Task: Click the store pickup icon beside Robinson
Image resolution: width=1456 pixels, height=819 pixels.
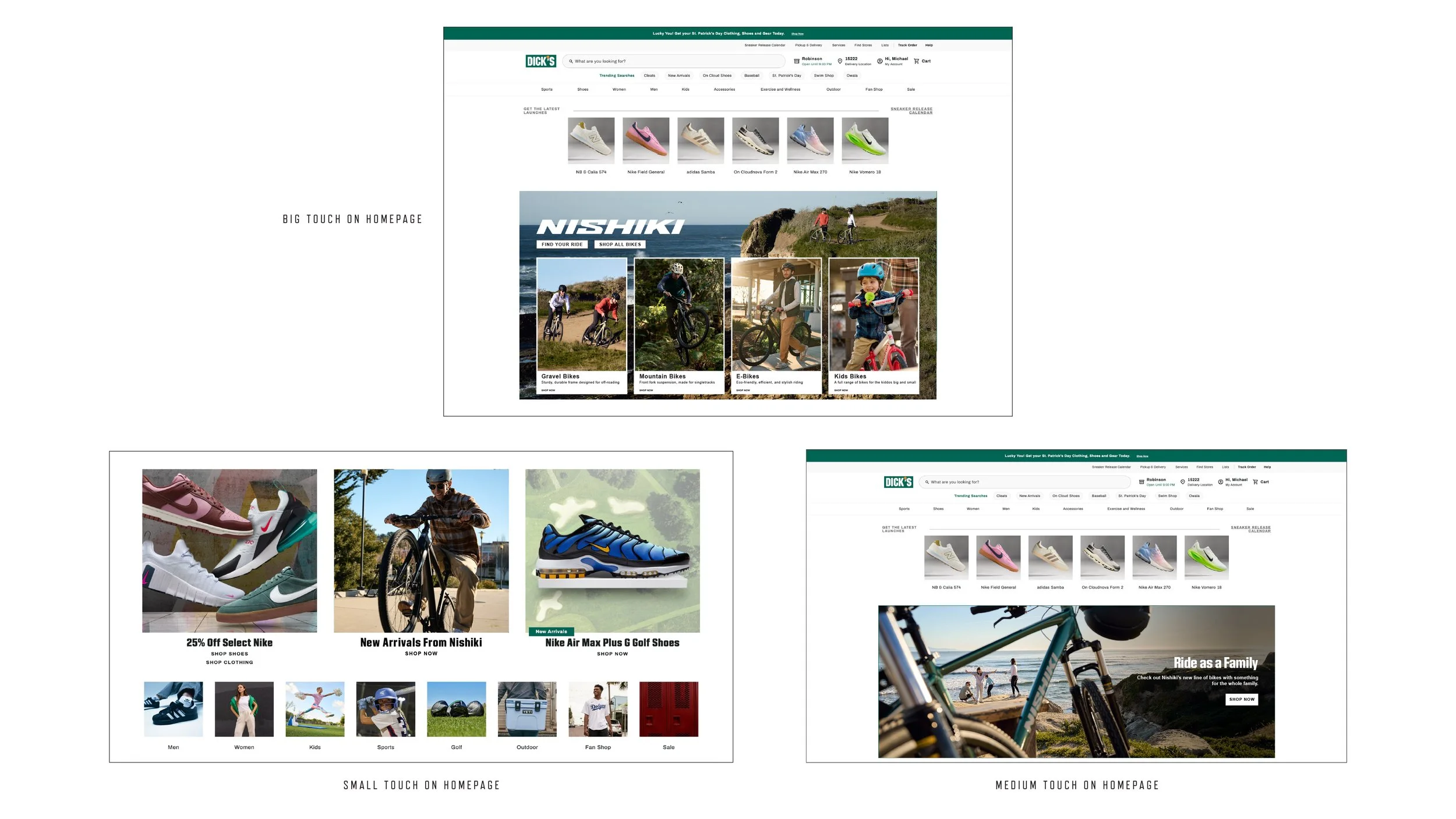Action: [x=797, y=62]
